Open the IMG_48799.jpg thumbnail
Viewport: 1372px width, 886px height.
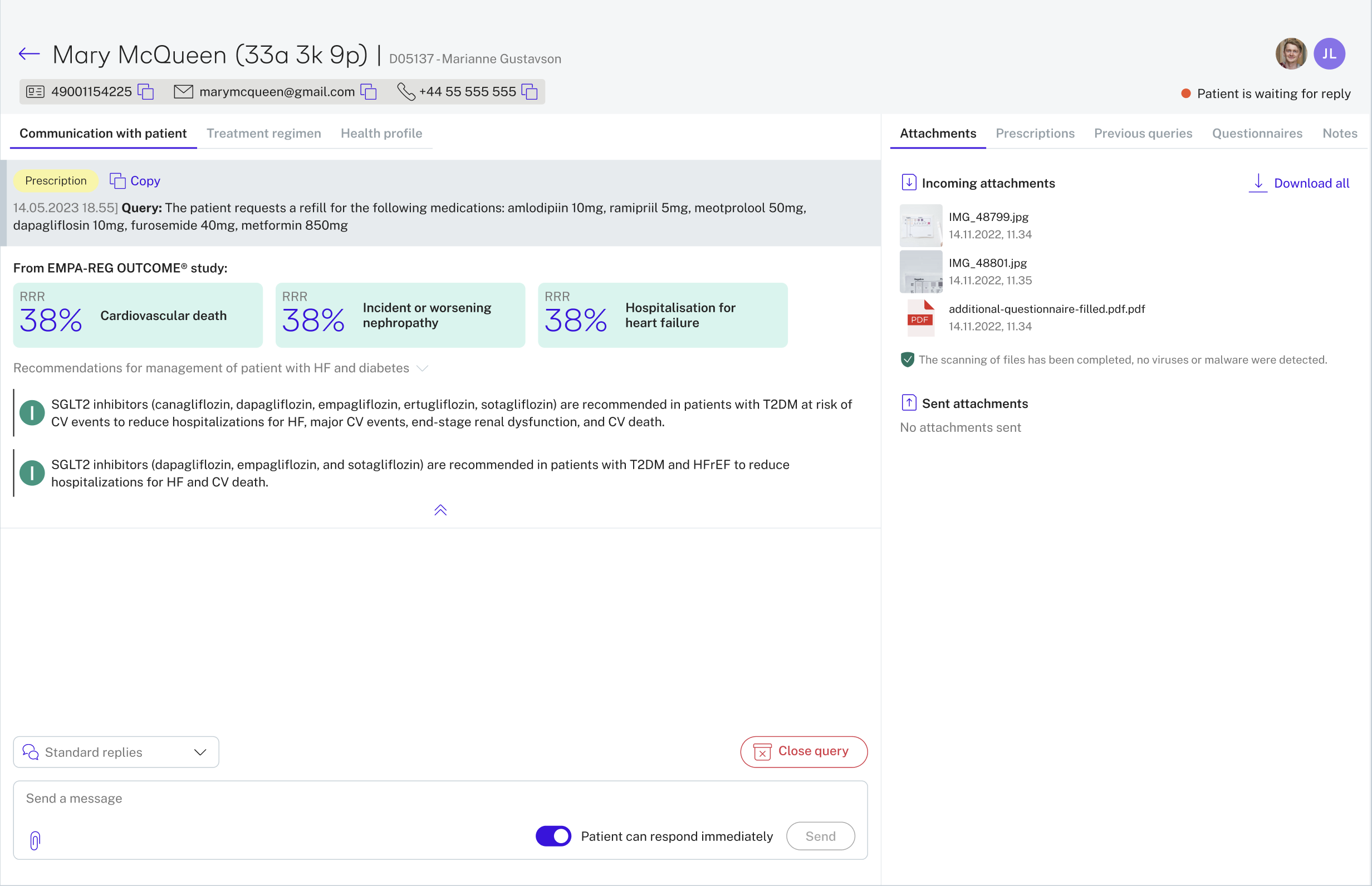click(x=921, y=225)
